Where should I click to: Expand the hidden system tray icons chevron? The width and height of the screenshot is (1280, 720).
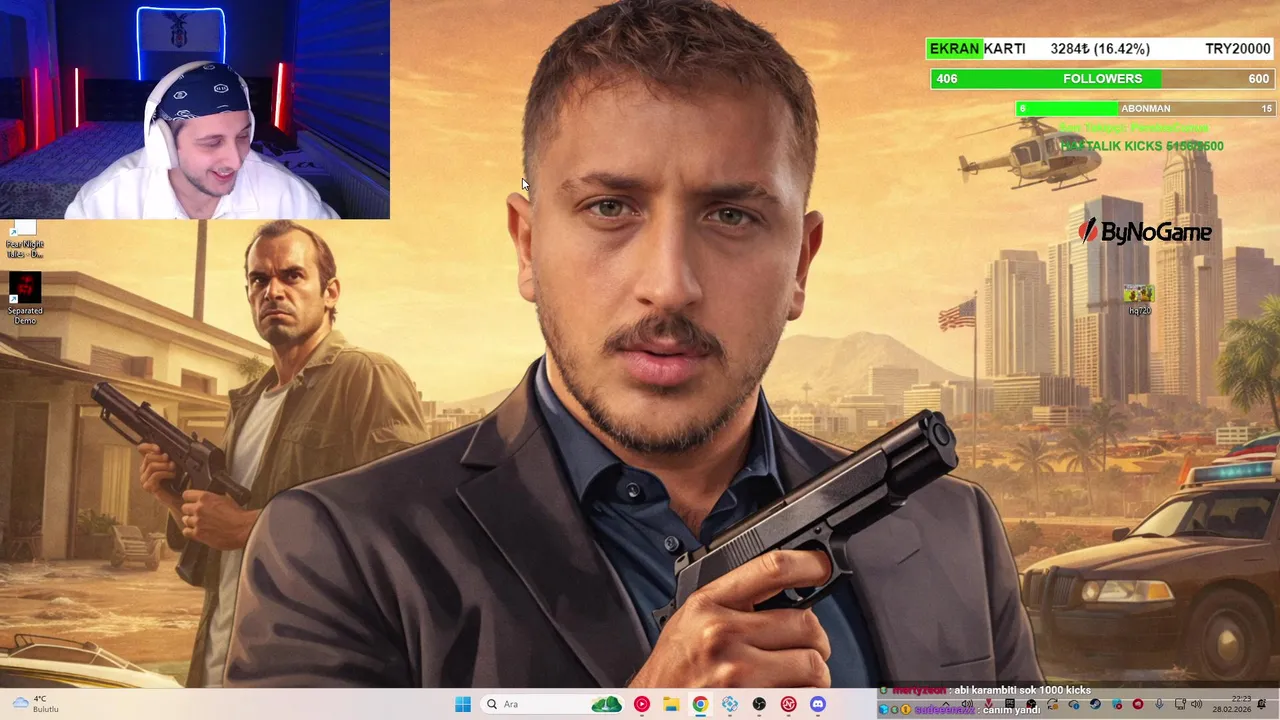pyautogui.click(x=946, y=704)
